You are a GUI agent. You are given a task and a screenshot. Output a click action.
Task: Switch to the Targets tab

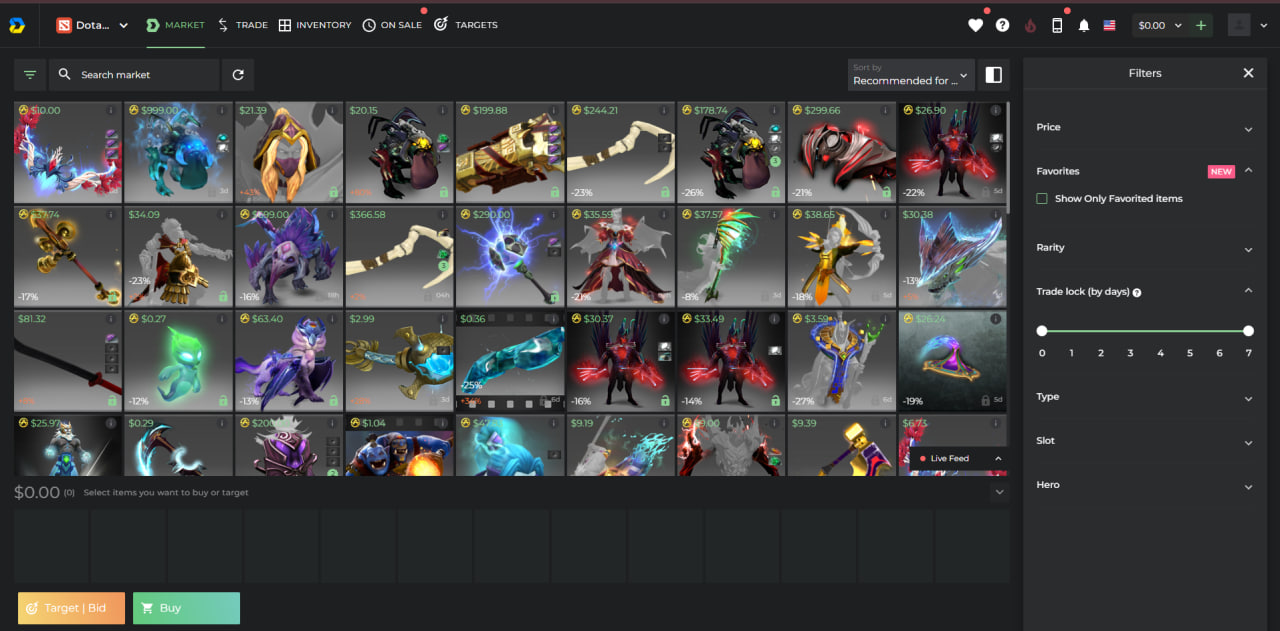(x=465, y=25)
